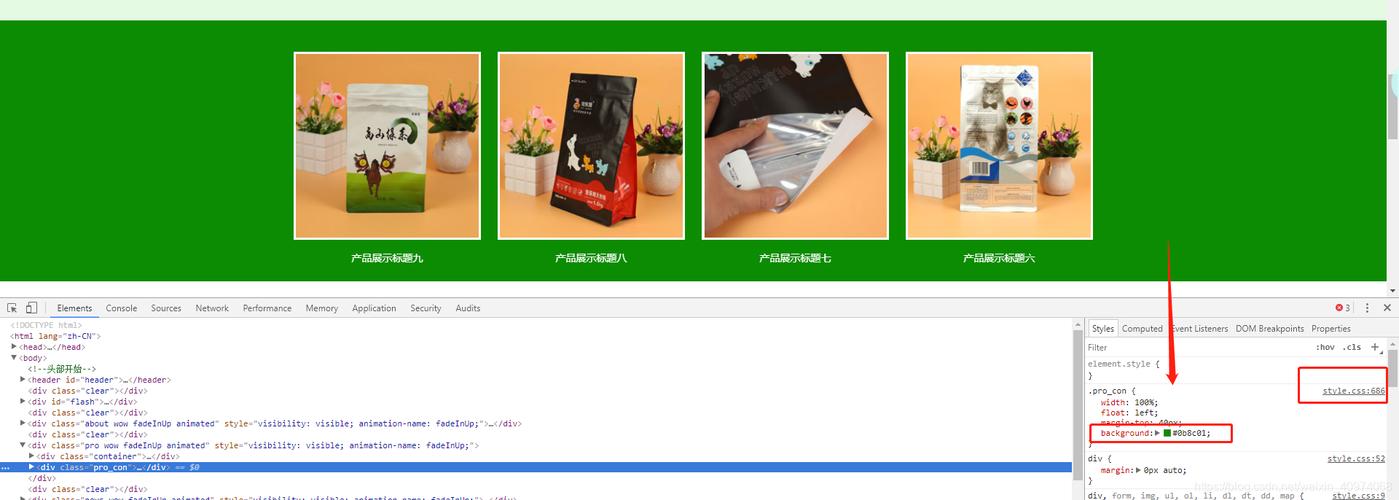Expand the header id="header" node
This screenshot has height=500, width=1399.
[x=23, y=380]
